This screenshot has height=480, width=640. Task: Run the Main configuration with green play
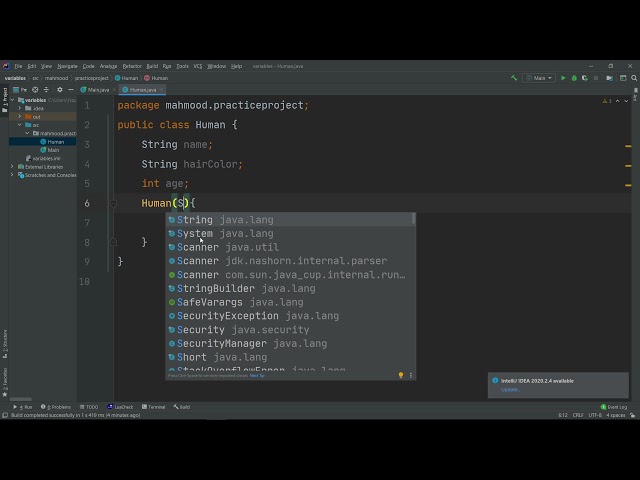[x=563, y=78]
